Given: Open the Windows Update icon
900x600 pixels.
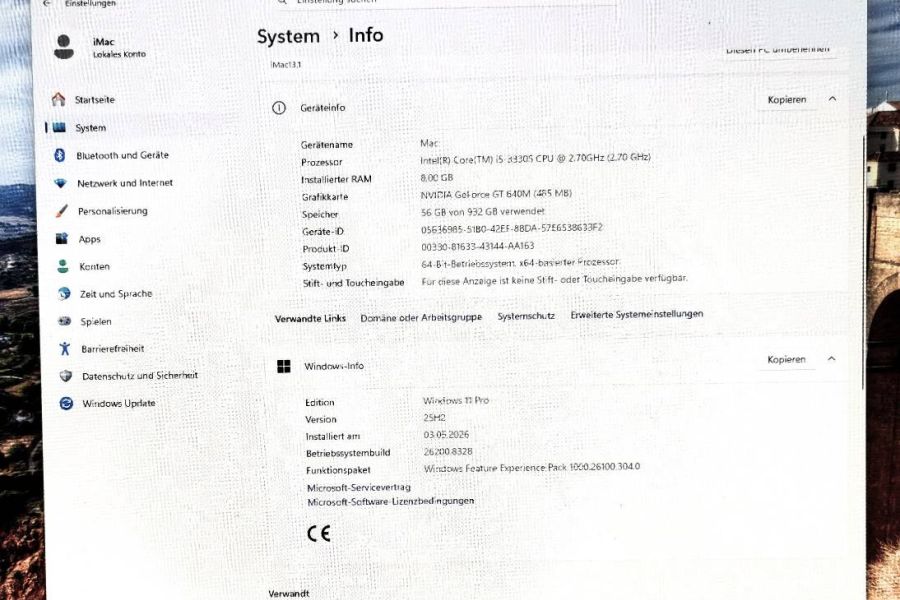Looking at the screenshot, I should click(x=66, y=403).
